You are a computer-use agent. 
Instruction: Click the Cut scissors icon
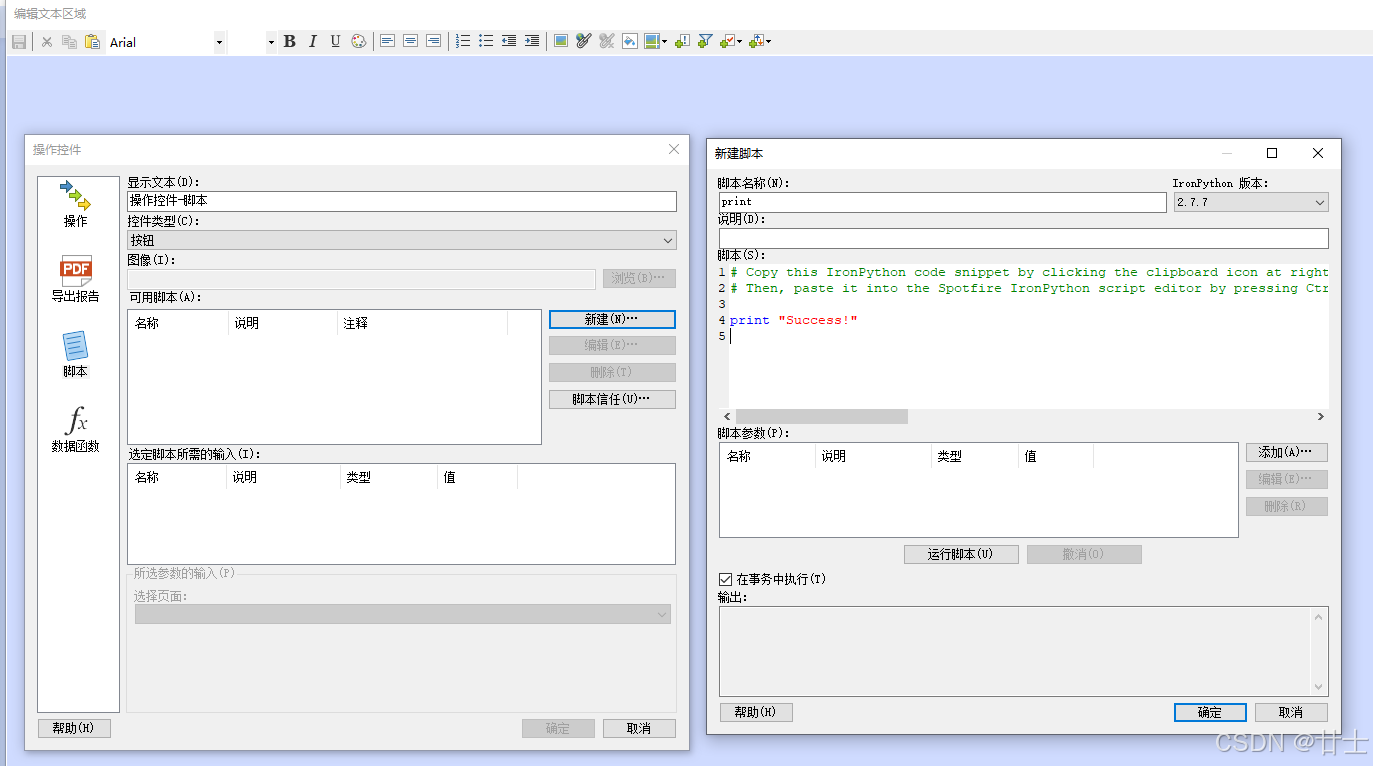point(46,42)
